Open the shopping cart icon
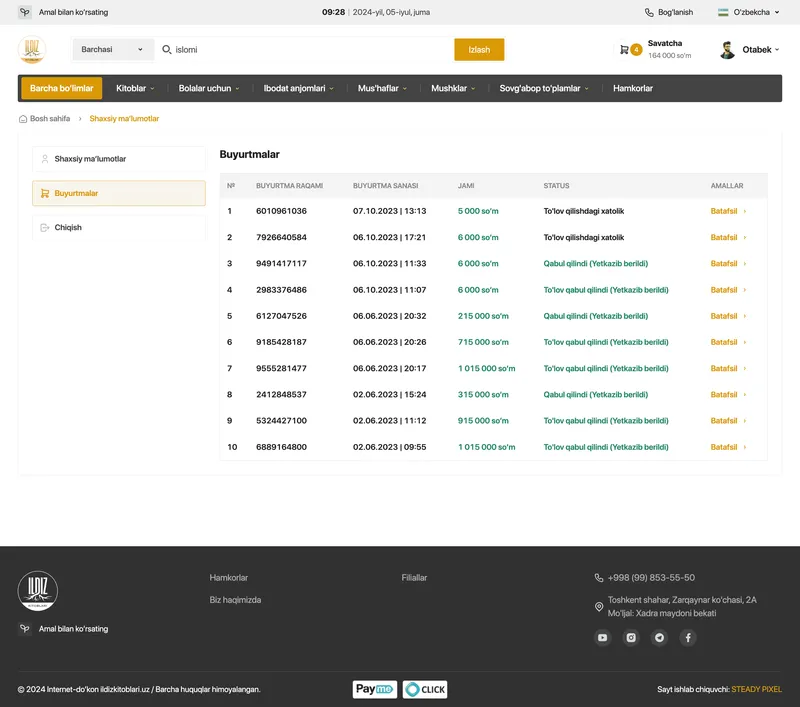The height and width of the screenshot is (707, 800). coord(625,50)
